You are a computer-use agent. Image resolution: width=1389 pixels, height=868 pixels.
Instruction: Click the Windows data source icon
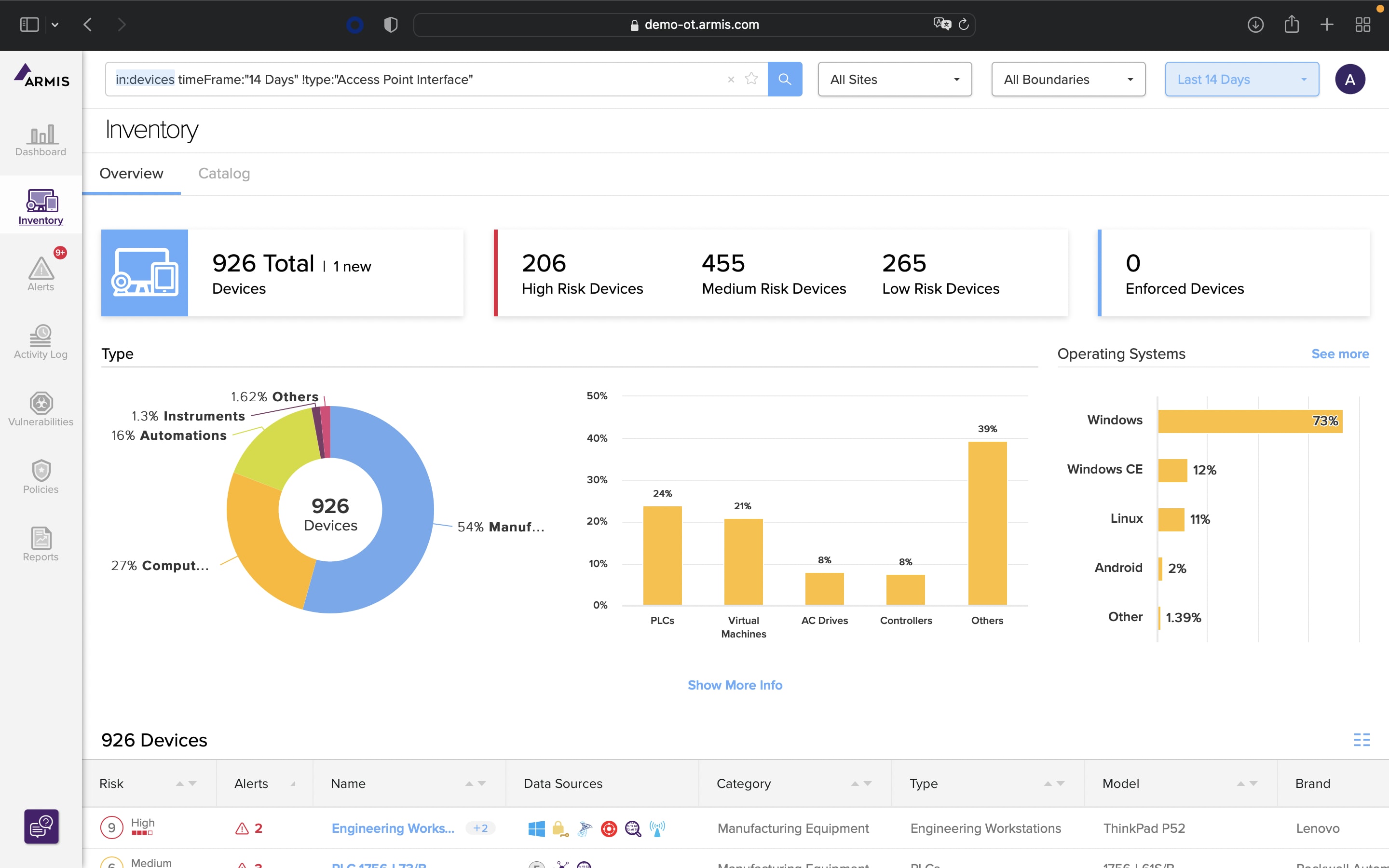(536, 828)
